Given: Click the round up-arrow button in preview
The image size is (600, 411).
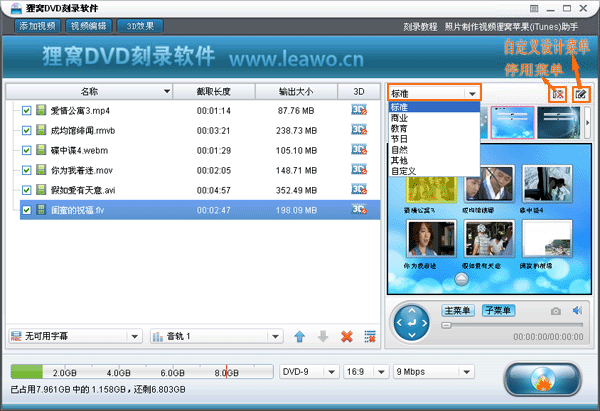Looking at the screenshot, I should coord(461,279).
